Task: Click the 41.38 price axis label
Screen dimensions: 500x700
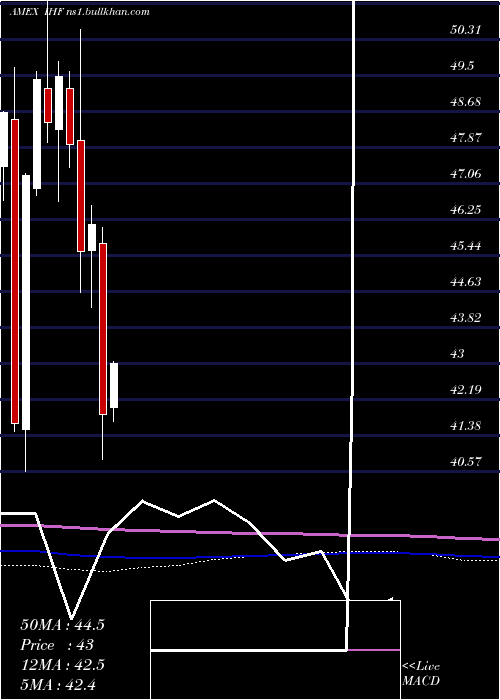Action: tap(466, 425)
